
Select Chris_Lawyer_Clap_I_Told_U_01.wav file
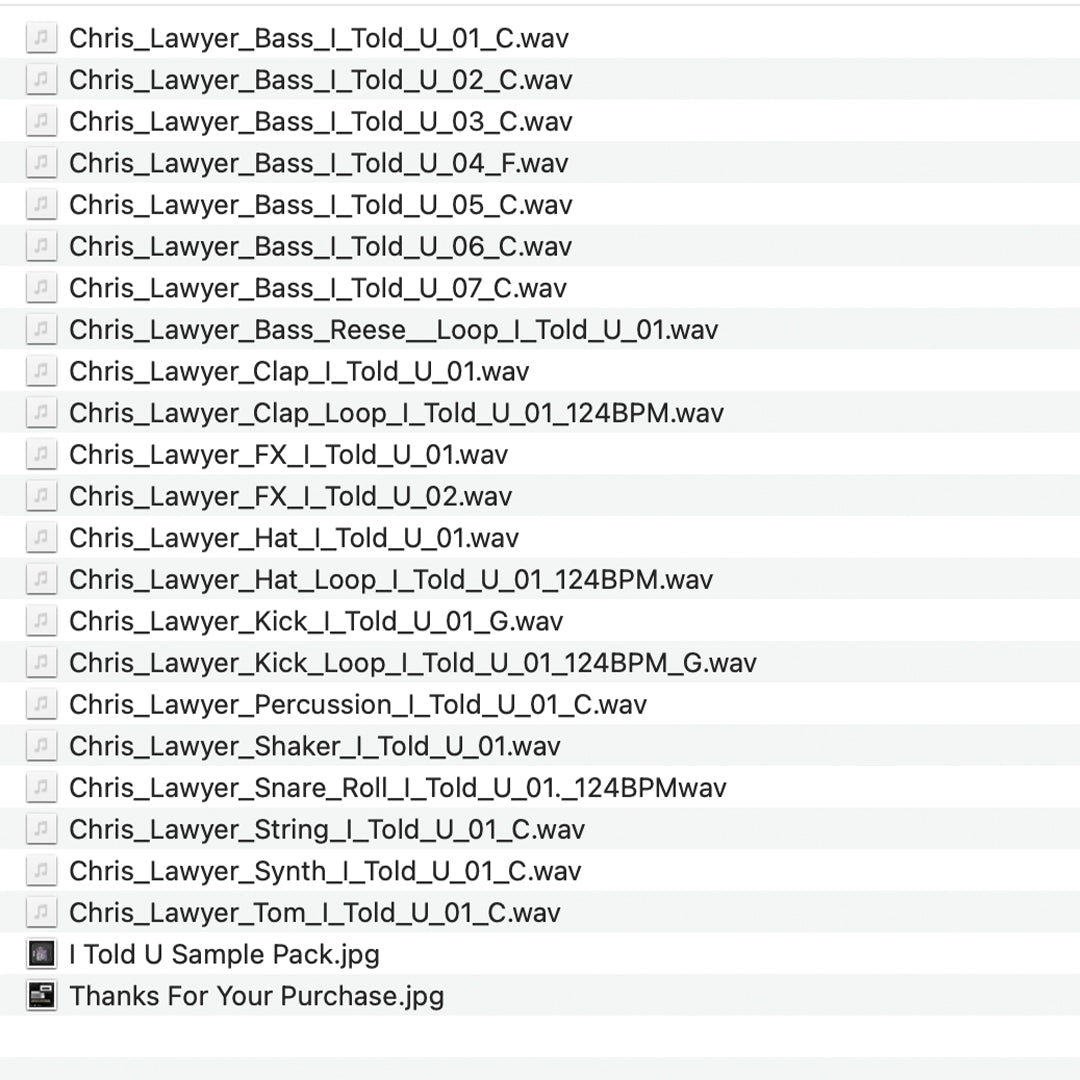point(298,371)
